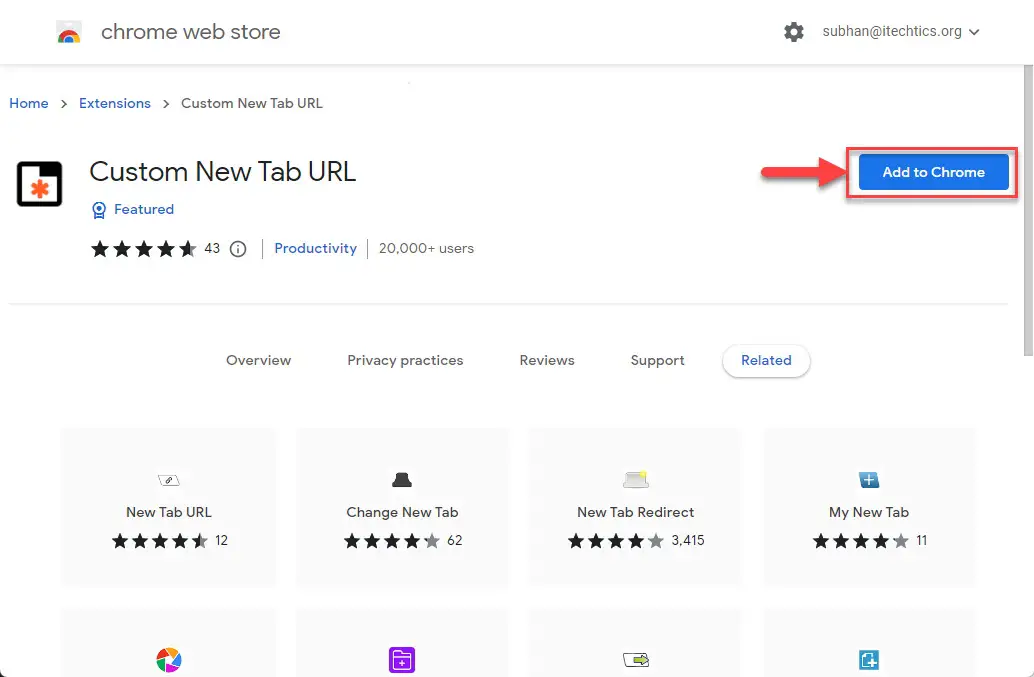This screenshot has height=677, width=1034.
Task: Click the chrome web store title
Action: (191, 32)
